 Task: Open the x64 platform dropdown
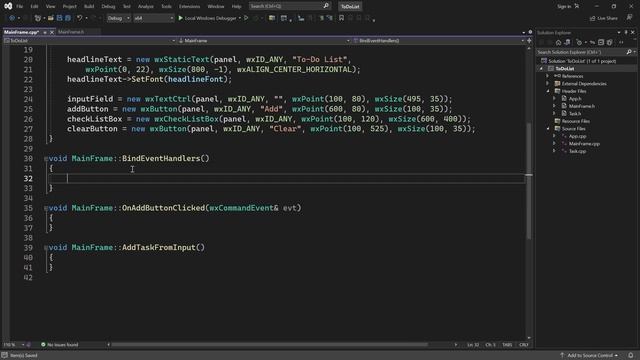click(x=153, y=18)
